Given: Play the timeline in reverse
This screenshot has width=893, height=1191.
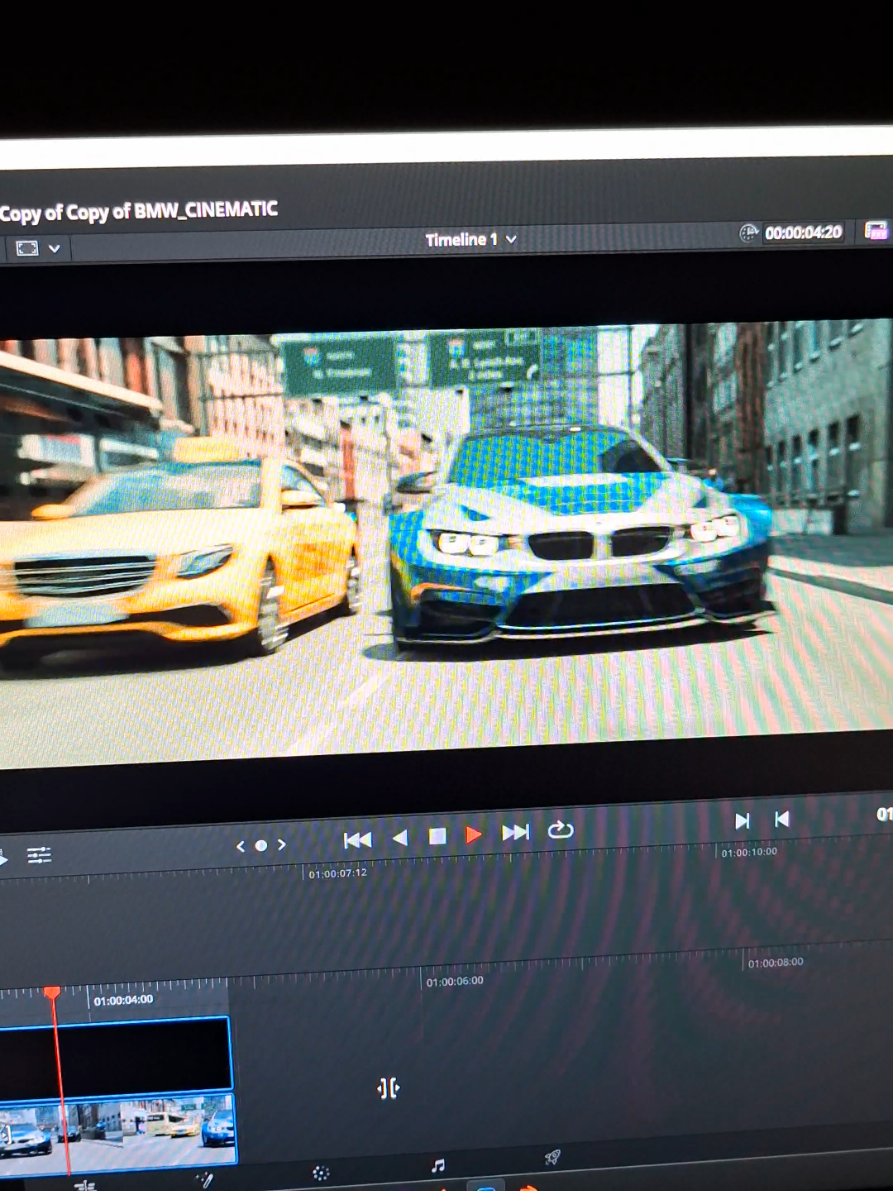Looking at the screenshot, I should (x=400, y=838).
